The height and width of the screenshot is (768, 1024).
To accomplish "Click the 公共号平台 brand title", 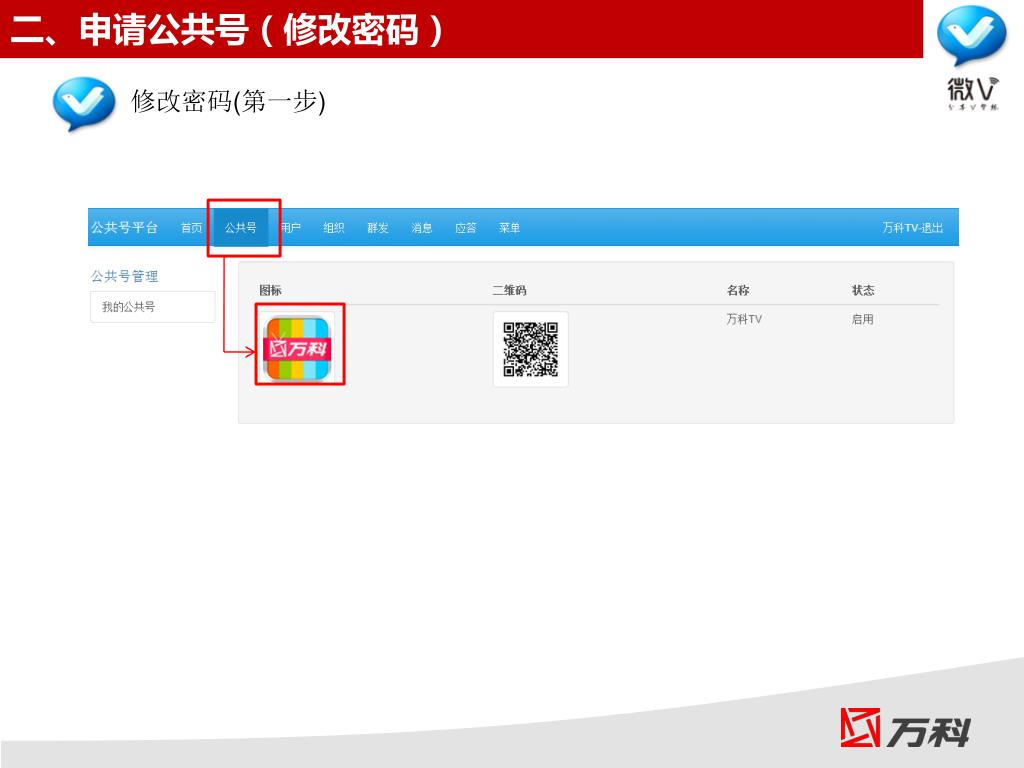I will point(124,227).
